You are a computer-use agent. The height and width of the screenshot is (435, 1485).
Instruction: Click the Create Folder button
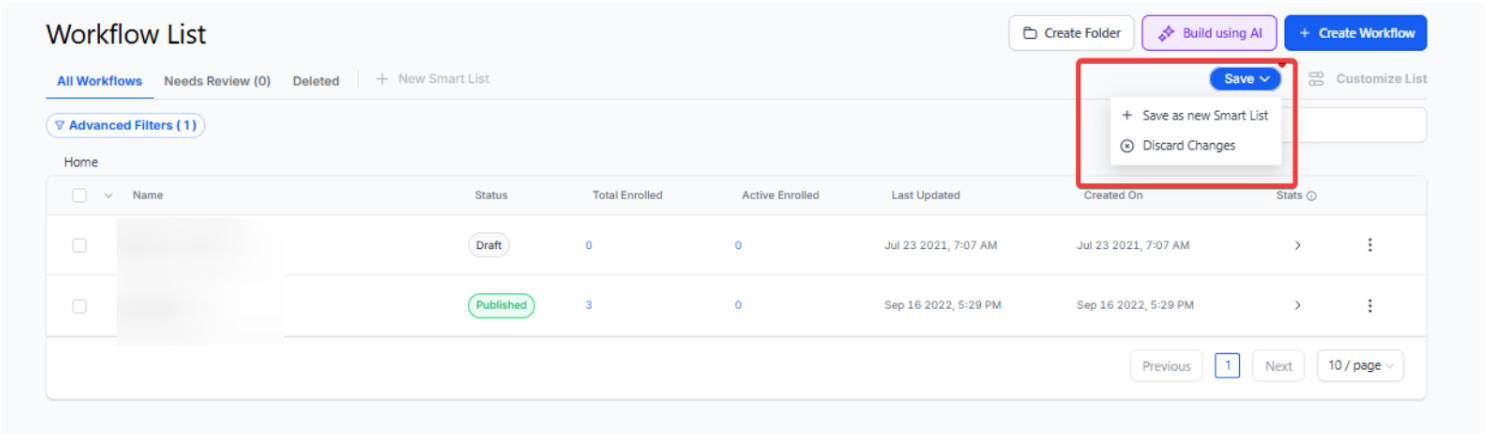(1071, 33)
